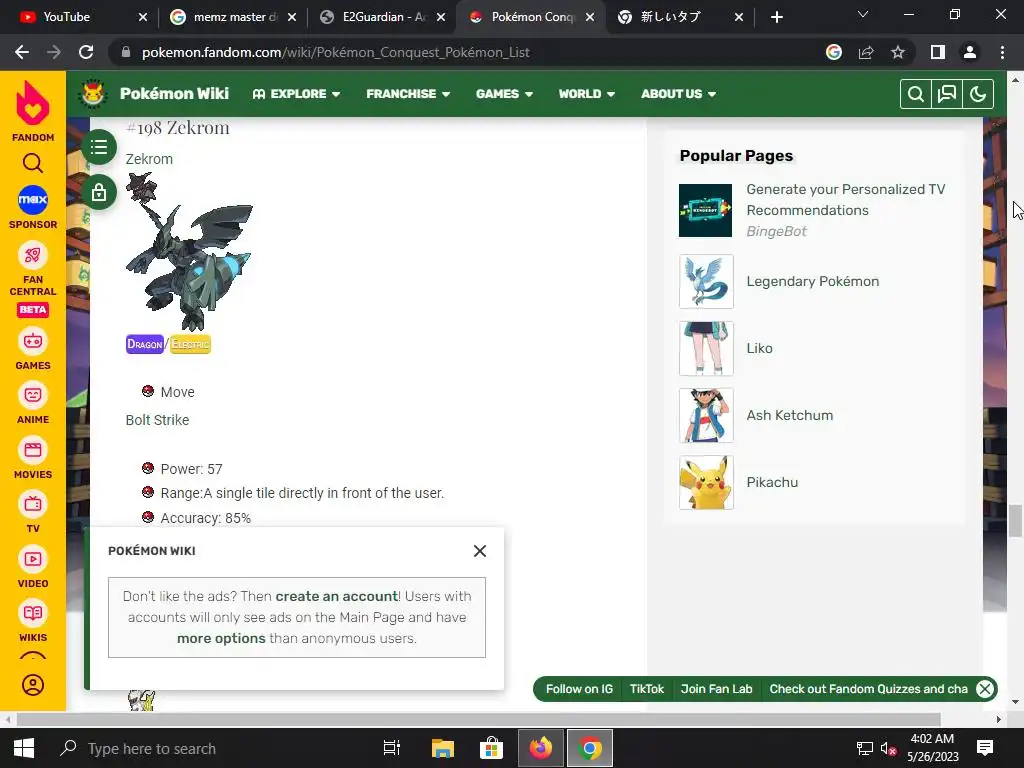Open the Ash Ketchum popular page
The height and width of the screenshot is (768, 1024).
(790, 415)
